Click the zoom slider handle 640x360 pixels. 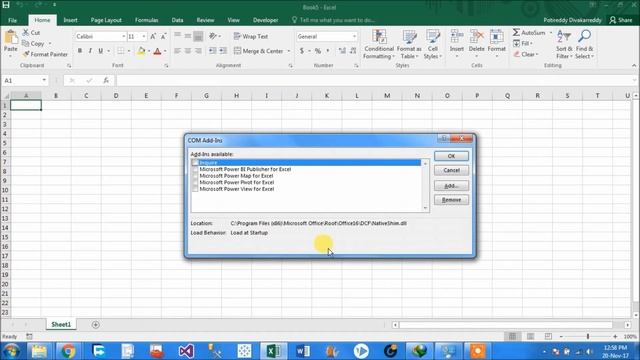pos(588,336)
